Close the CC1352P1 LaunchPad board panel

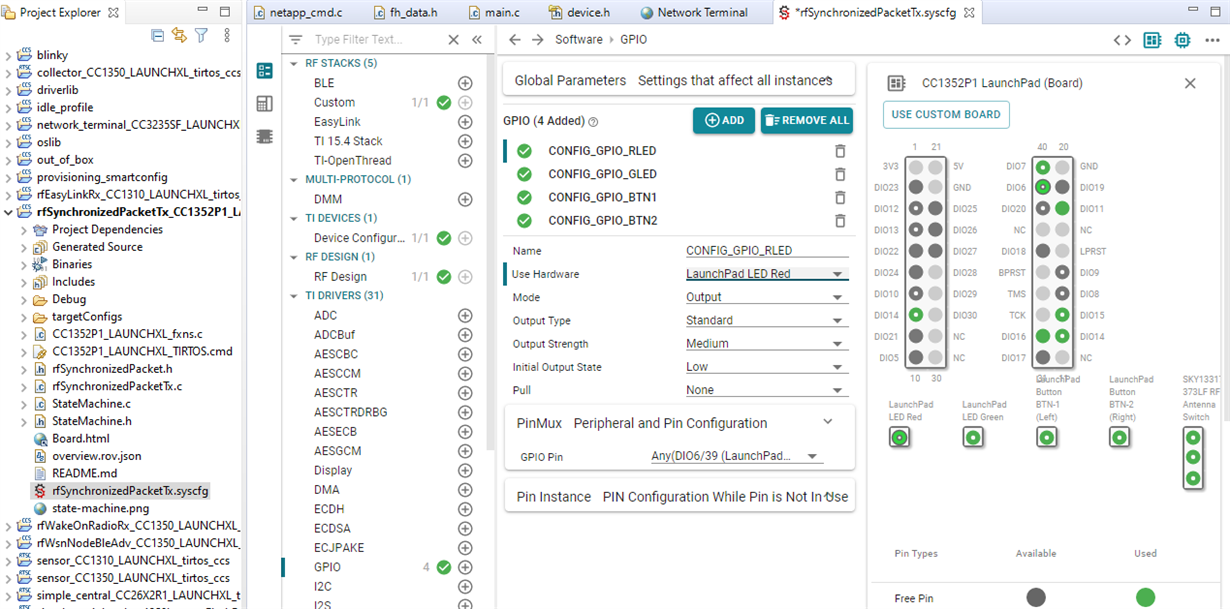tap(1190, 83)
